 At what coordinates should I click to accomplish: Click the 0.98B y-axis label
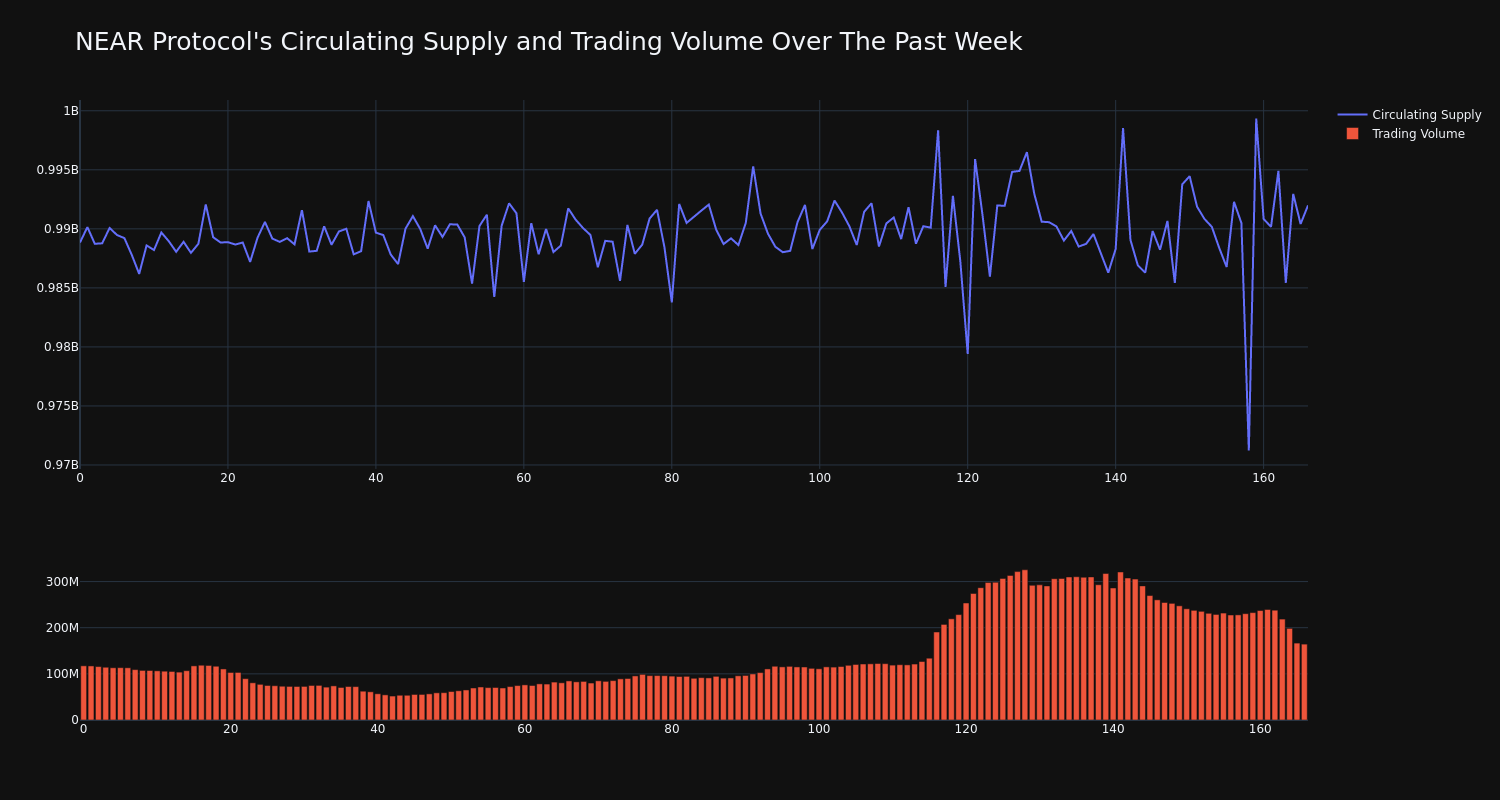pos(60,347)
